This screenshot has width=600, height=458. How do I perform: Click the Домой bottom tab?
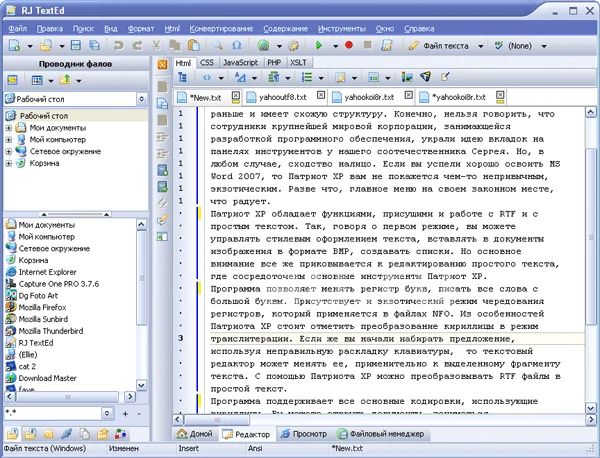pos(196,434)
